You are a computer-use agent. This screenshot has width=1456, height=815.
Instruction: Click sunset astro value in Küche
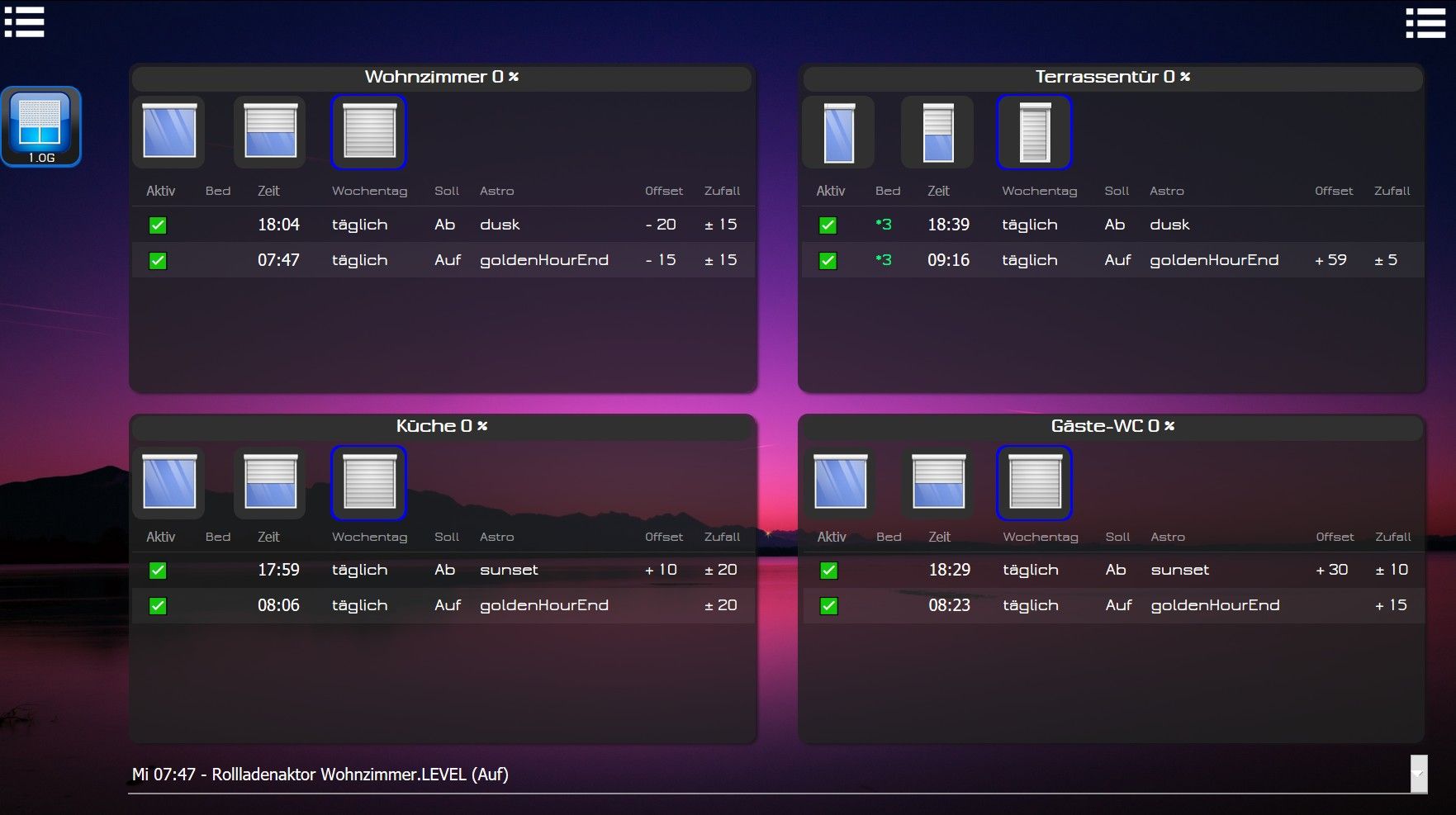click(509, 570)
